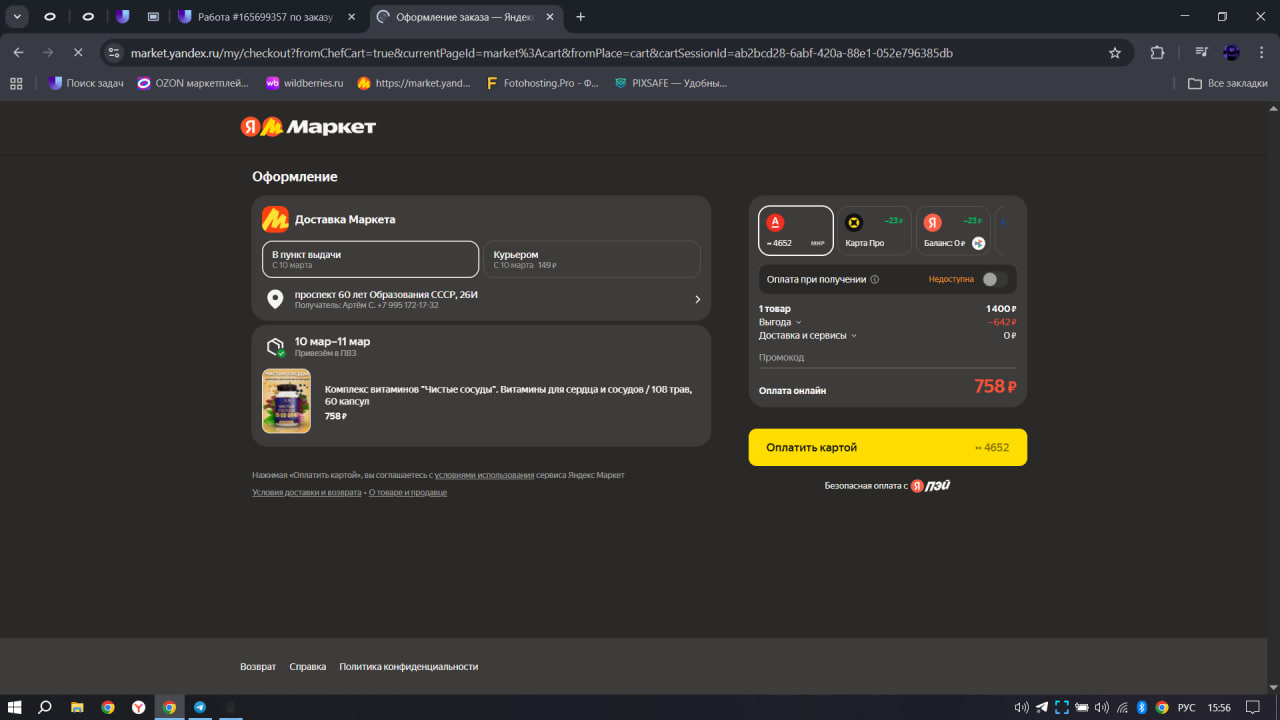Open Fotohosting.Pro bookmark

coord(542,83)
